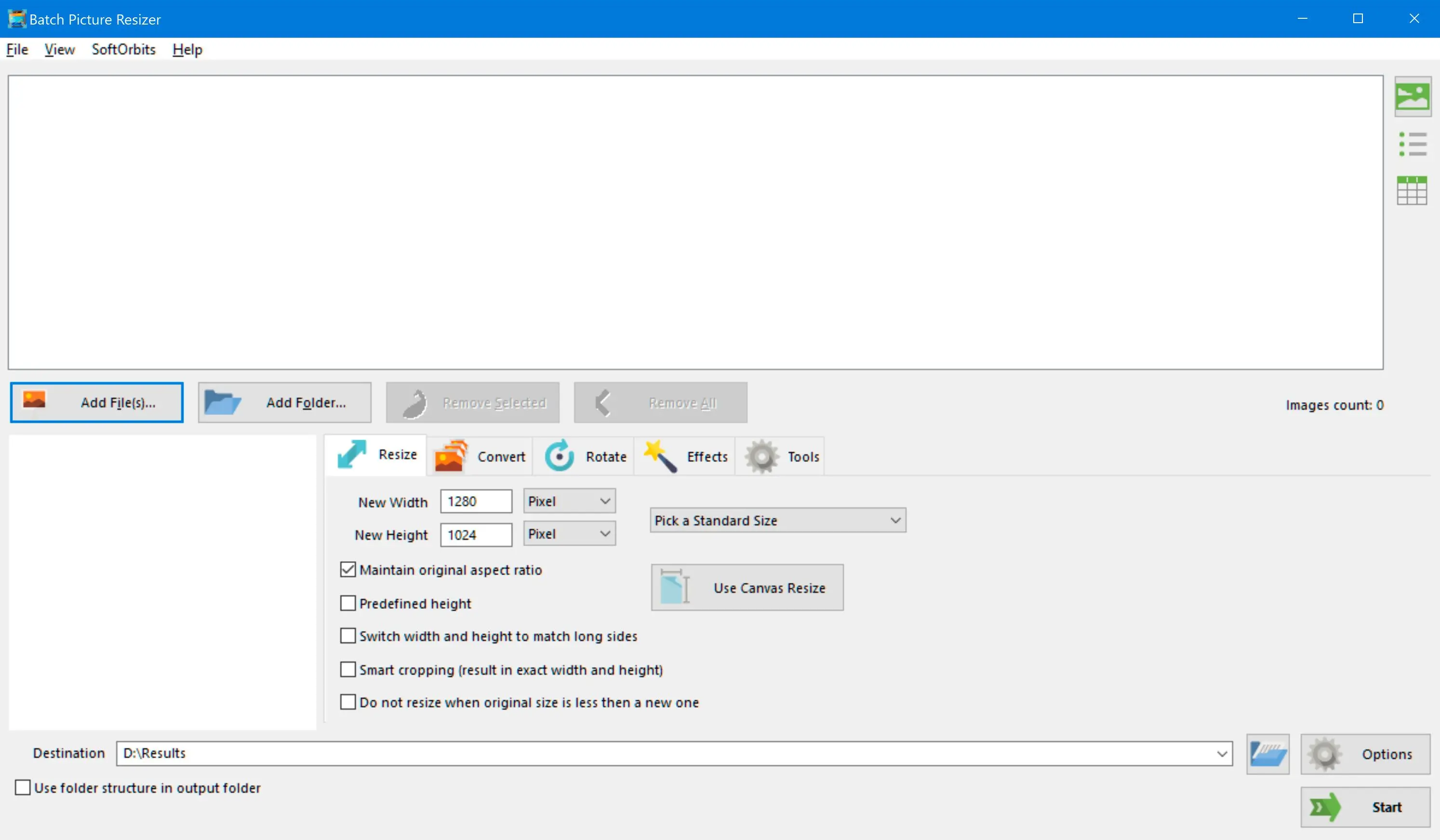
Task: Click the Use Canvas Resize icon
Action: [674, 588]
